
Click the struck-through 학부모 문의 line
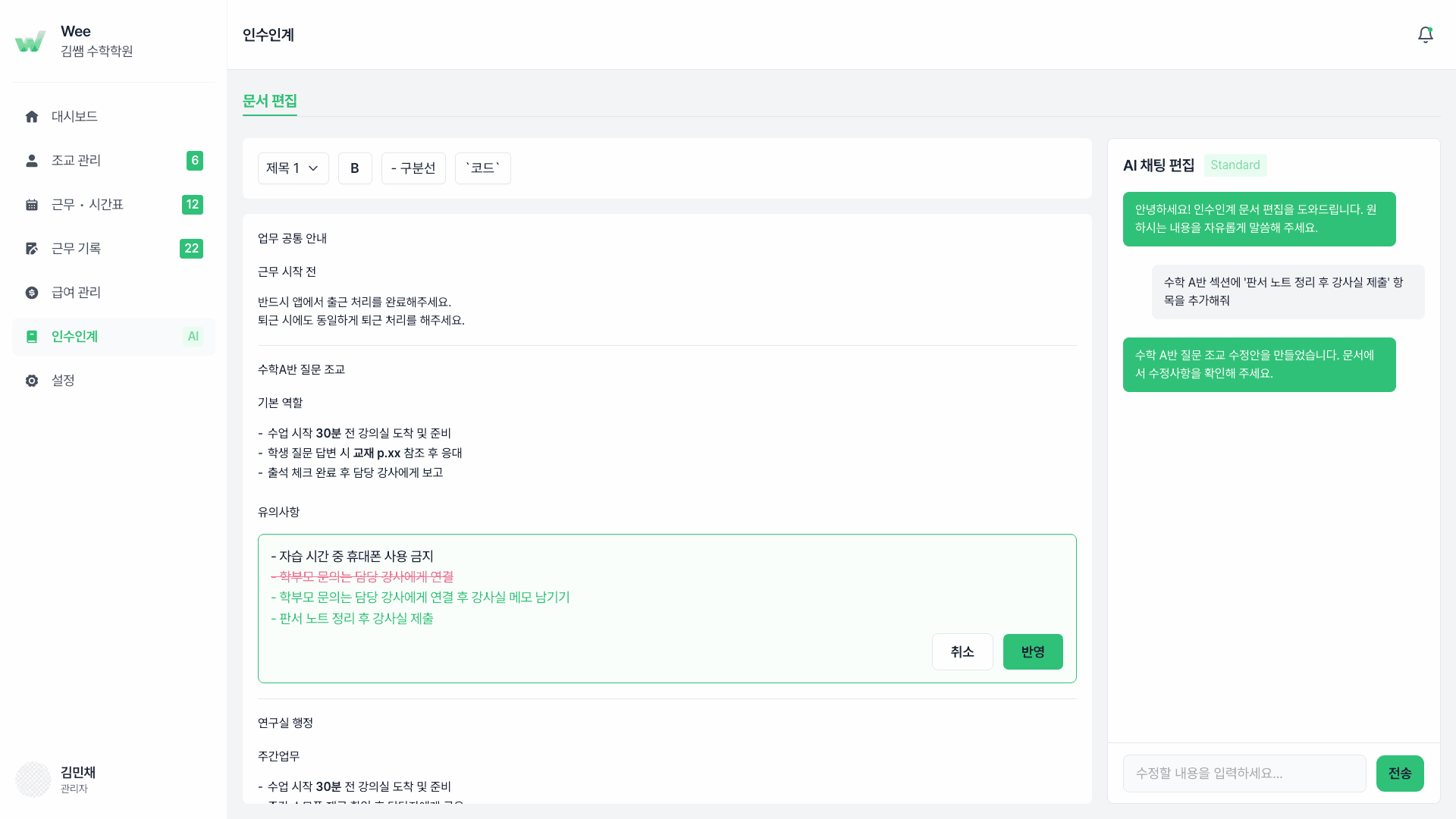pos(362,577)
